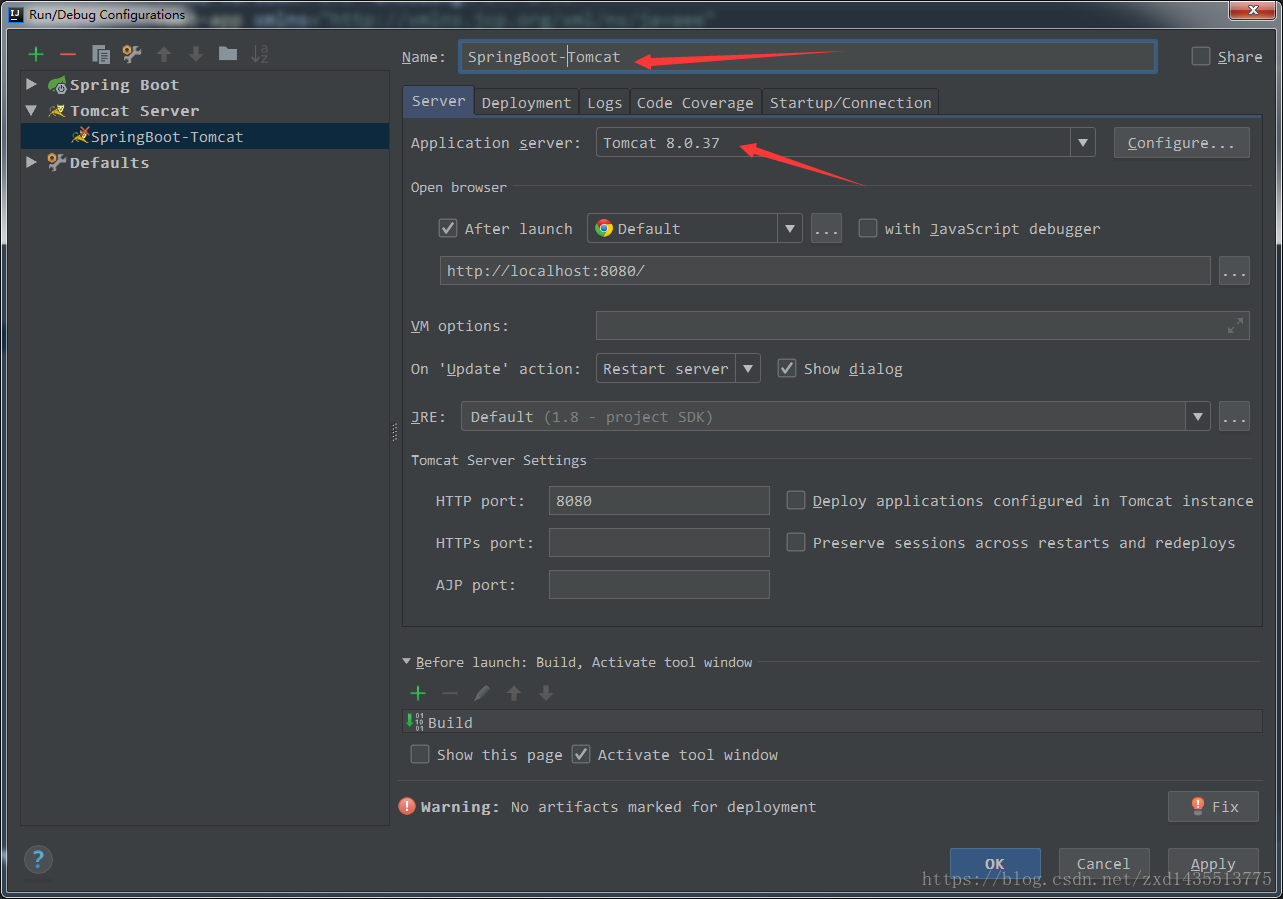
Task: Switch to the Code Coverage tab
Action: coord(695,103)
